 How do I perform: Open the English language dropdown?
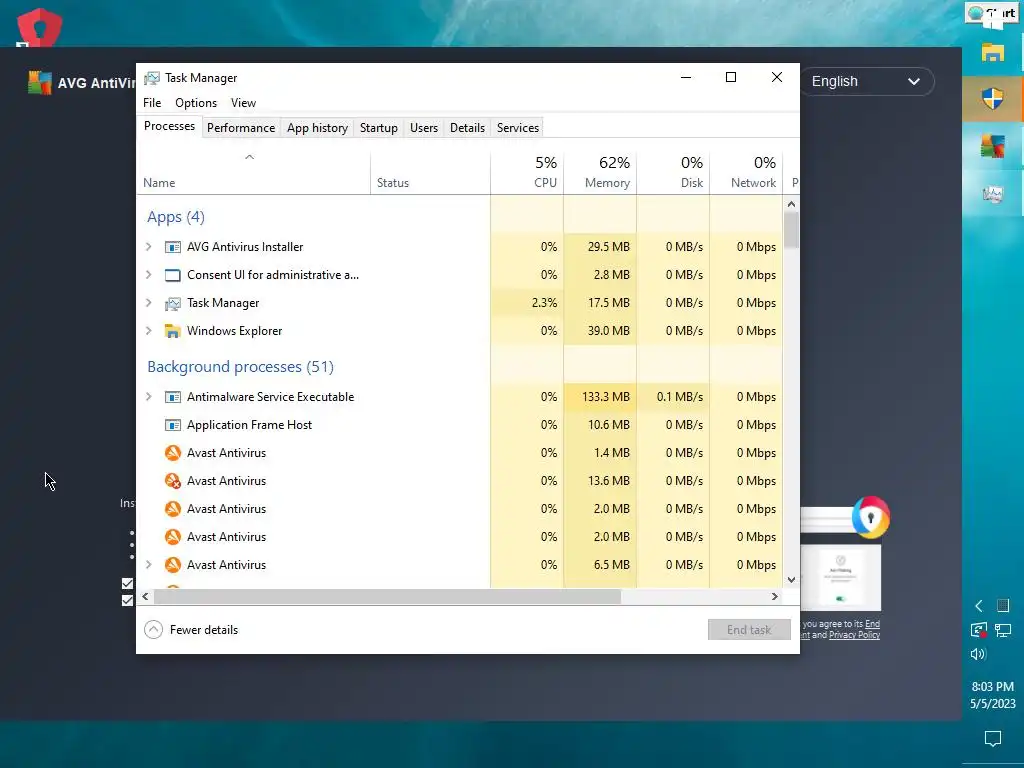[x=866, y=82]
